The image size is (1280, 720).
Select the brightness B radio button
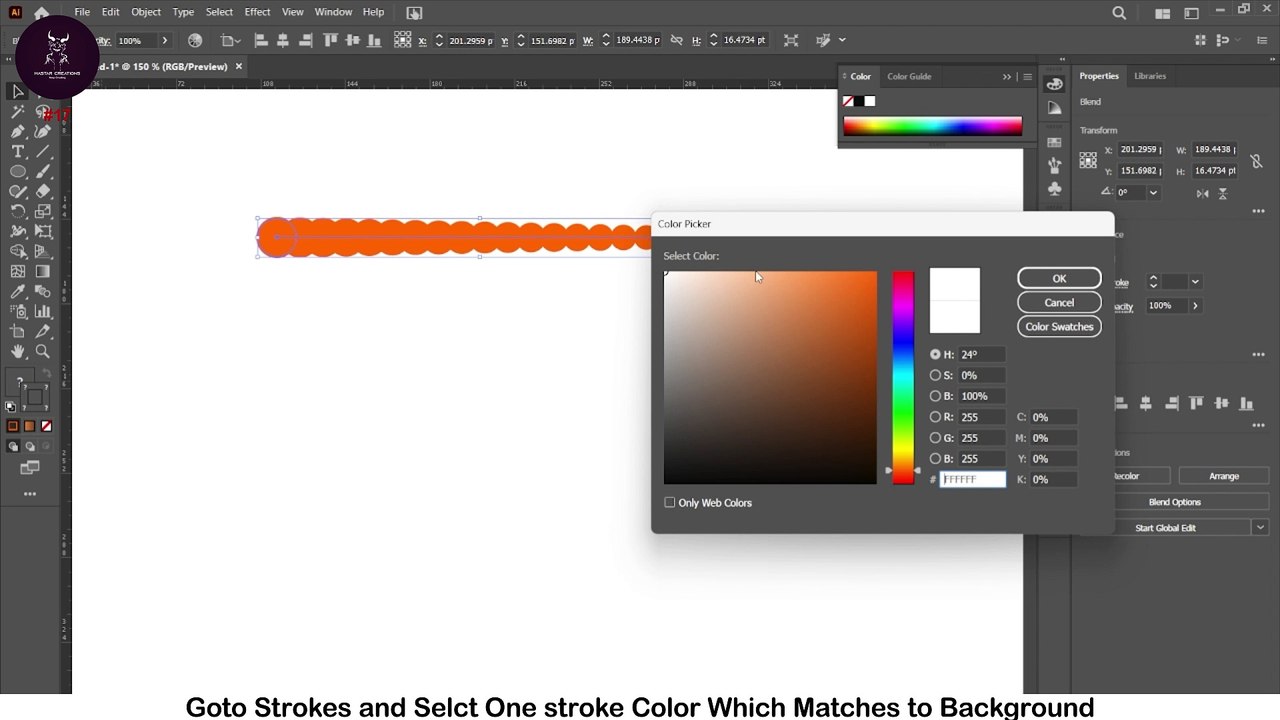(x=935, y=396)
